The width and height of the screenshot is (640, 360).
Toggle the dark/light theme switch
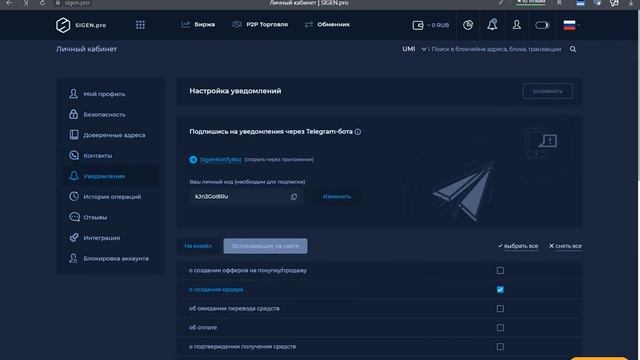(542, 25)
